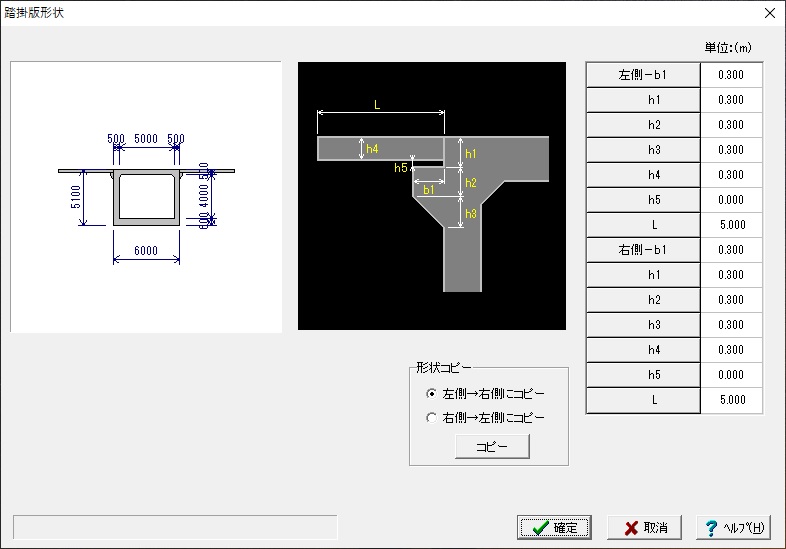
Task: Click the left-side h5 row header
Action: point(643,200)
